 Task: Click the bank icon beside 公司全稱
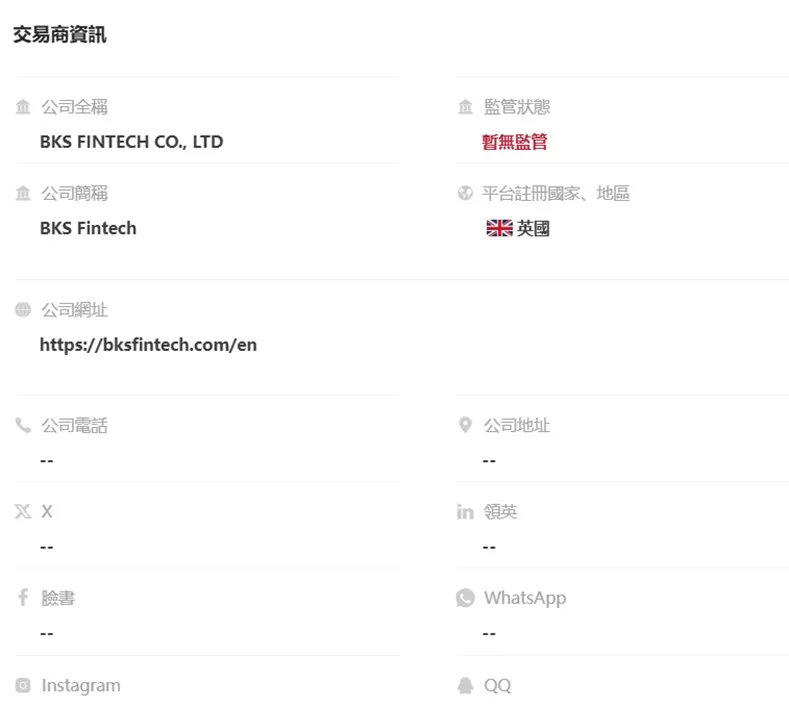click(23, 107)
